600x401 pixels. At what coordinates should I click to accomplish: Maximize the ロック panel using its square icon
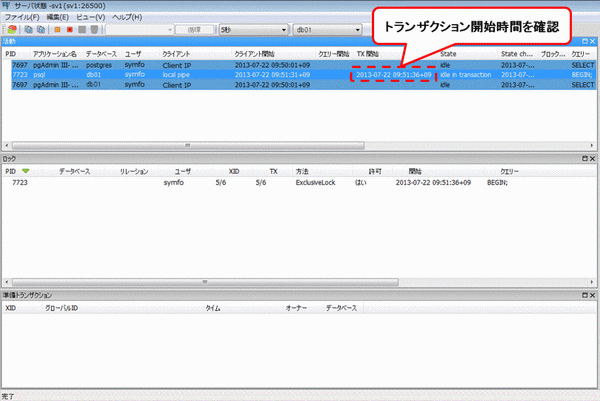point(585,159)
